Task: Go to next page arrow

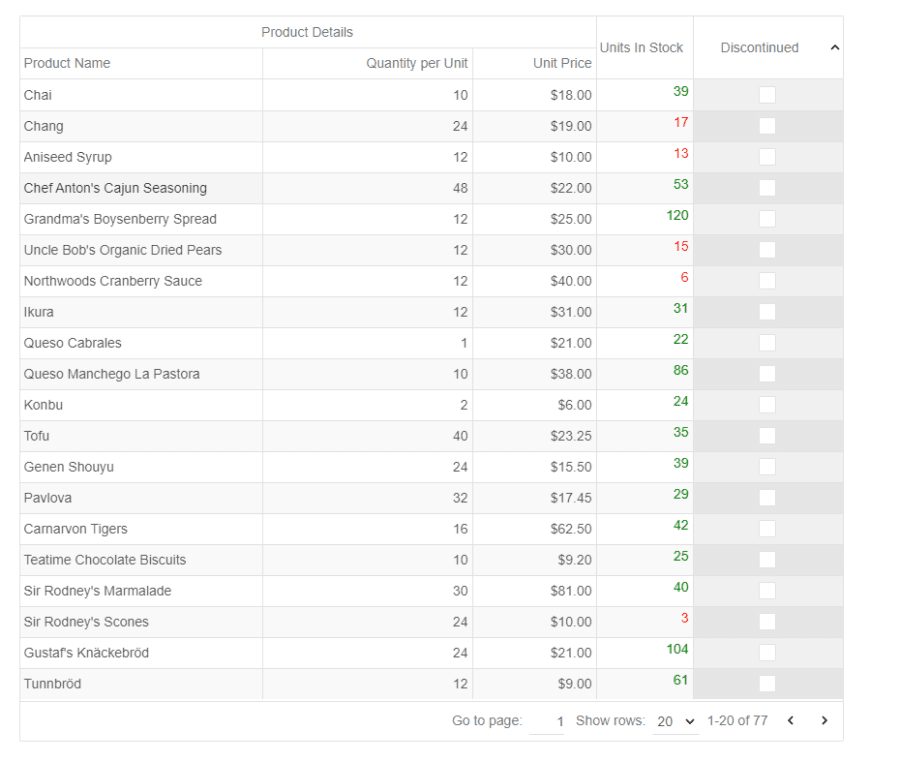Action: tap(824, 721)
